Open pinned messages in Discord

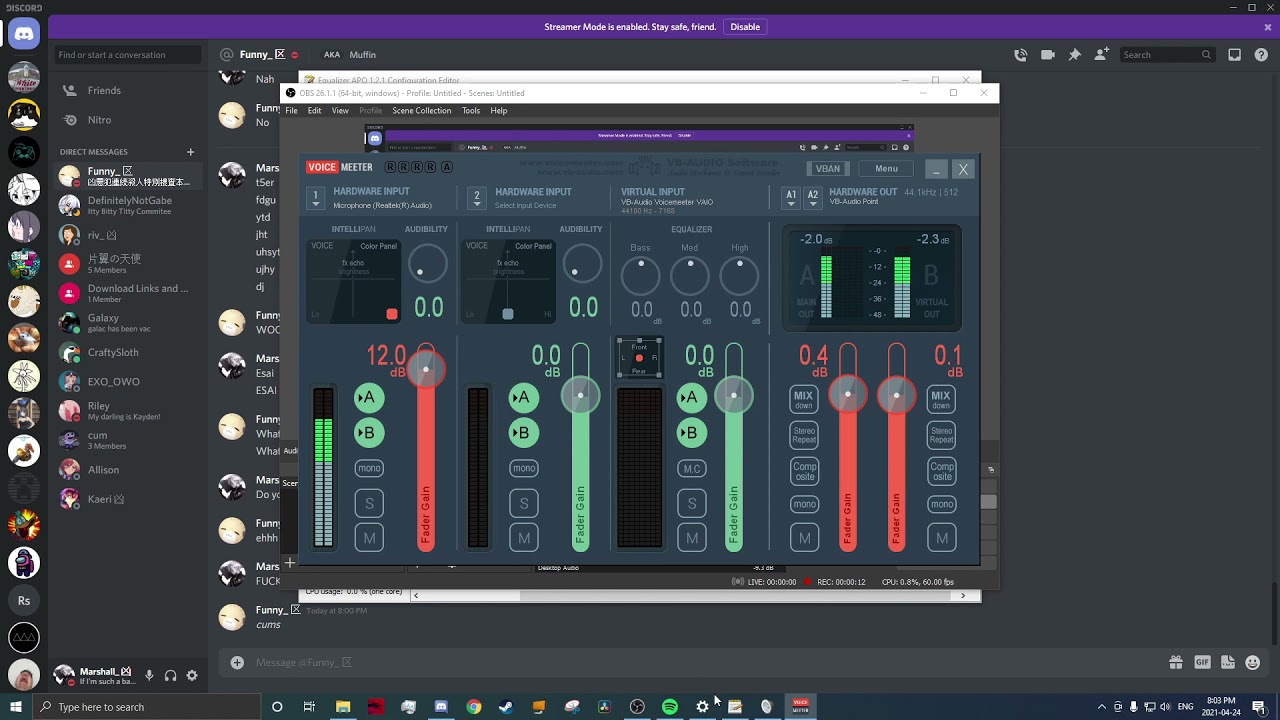coord(1074,55)
